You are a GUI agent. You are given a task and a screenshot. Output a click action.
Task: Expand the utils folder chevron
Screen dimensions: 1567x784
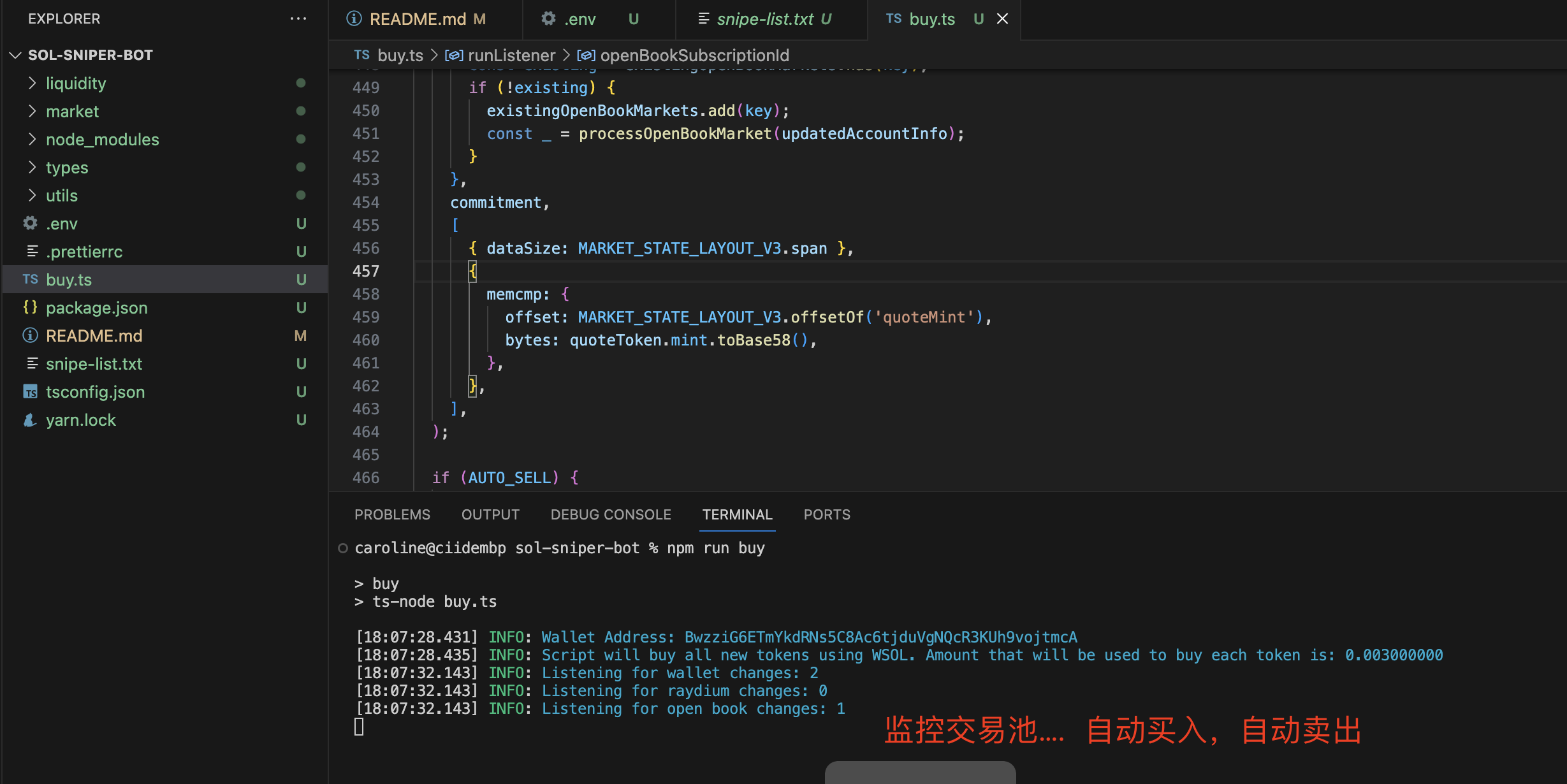(33, 195)
